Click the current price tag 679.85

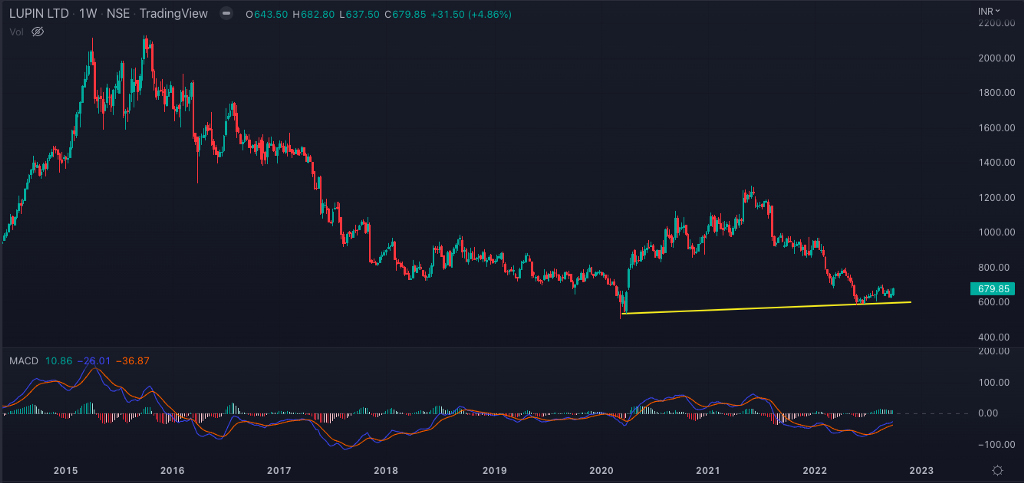pyautogui.click(x=993, y=288)
